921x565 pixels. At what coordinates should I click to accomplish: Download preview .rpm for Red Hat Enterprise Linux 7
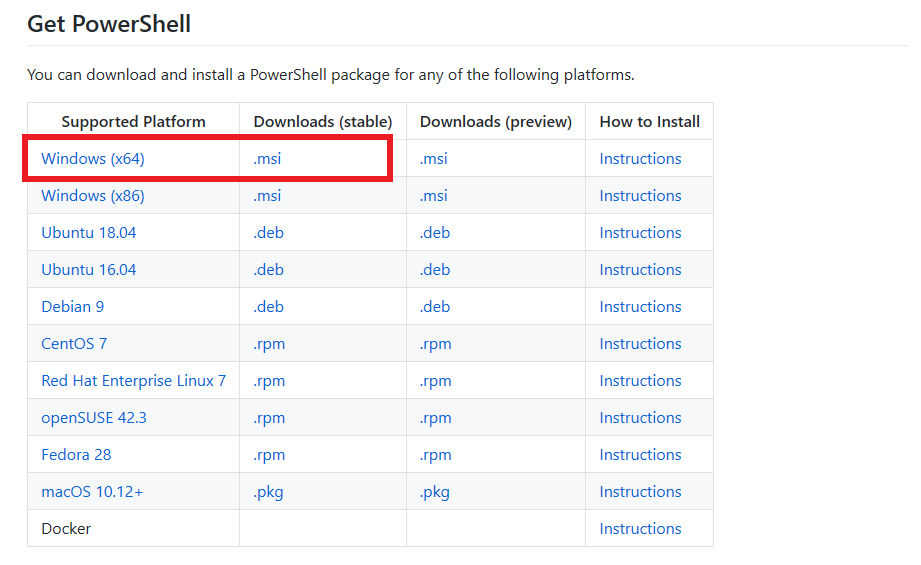435,381
